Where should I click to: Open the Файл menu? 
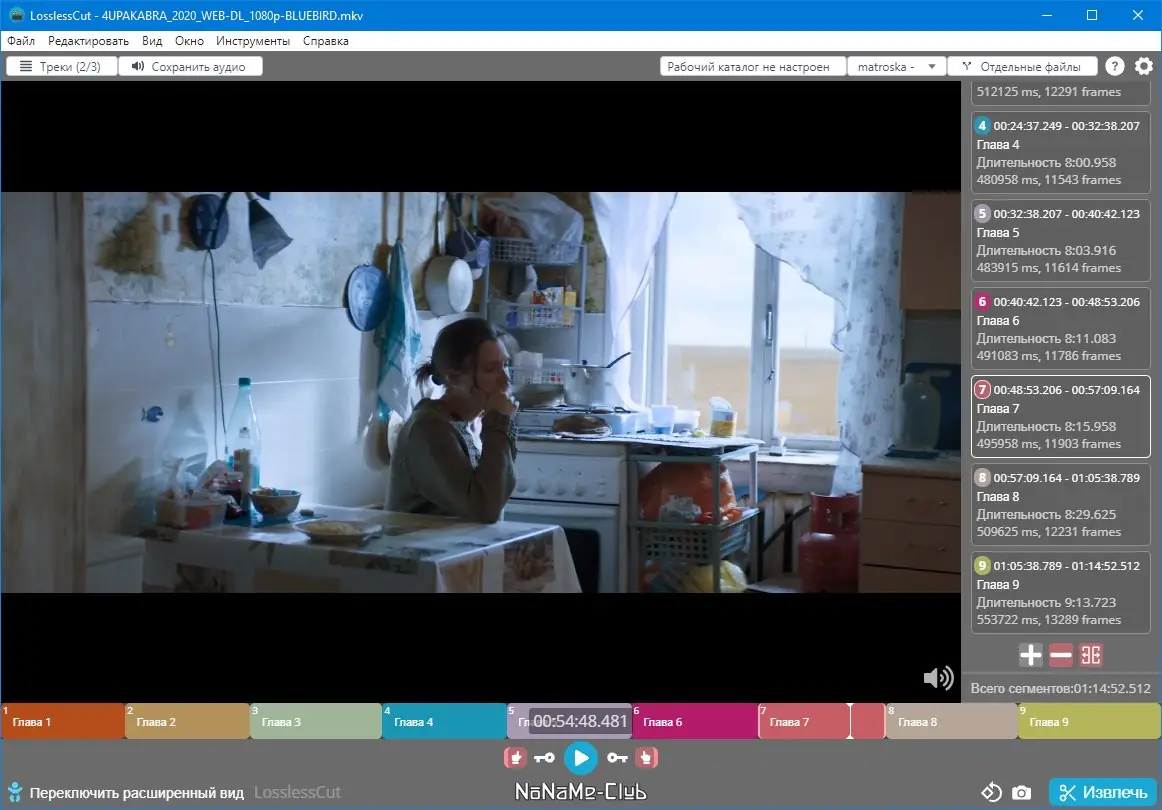[21, 41]
